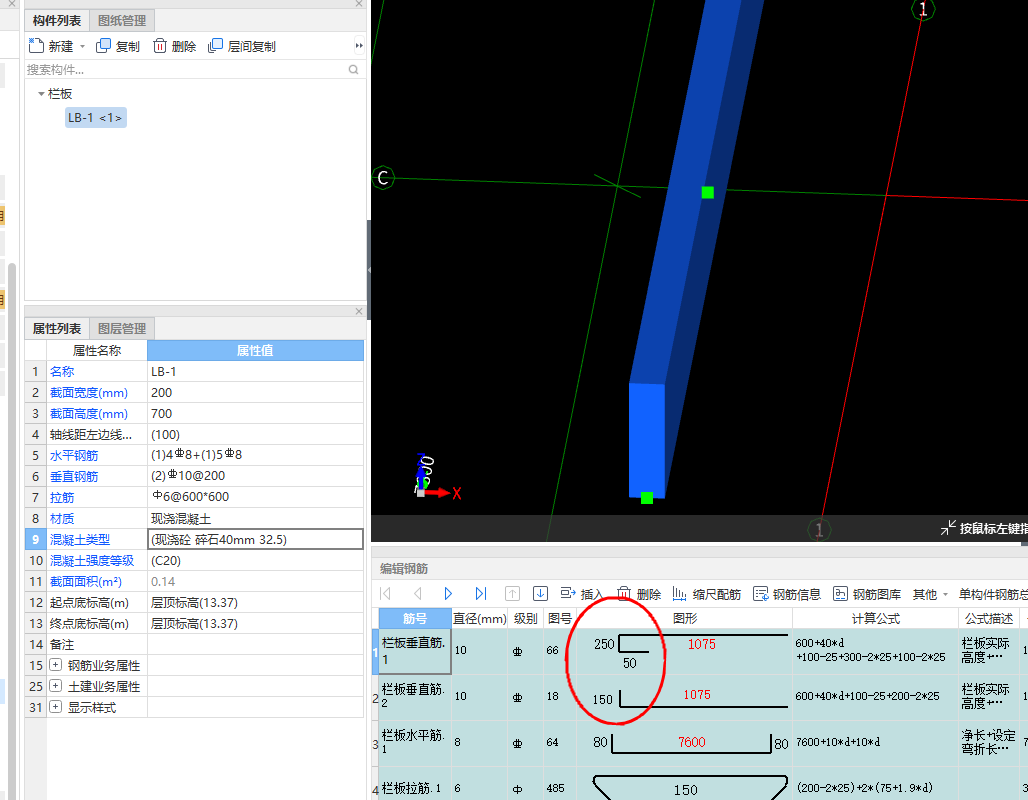
Task: Close the component list panel
Action: (359, 4)
